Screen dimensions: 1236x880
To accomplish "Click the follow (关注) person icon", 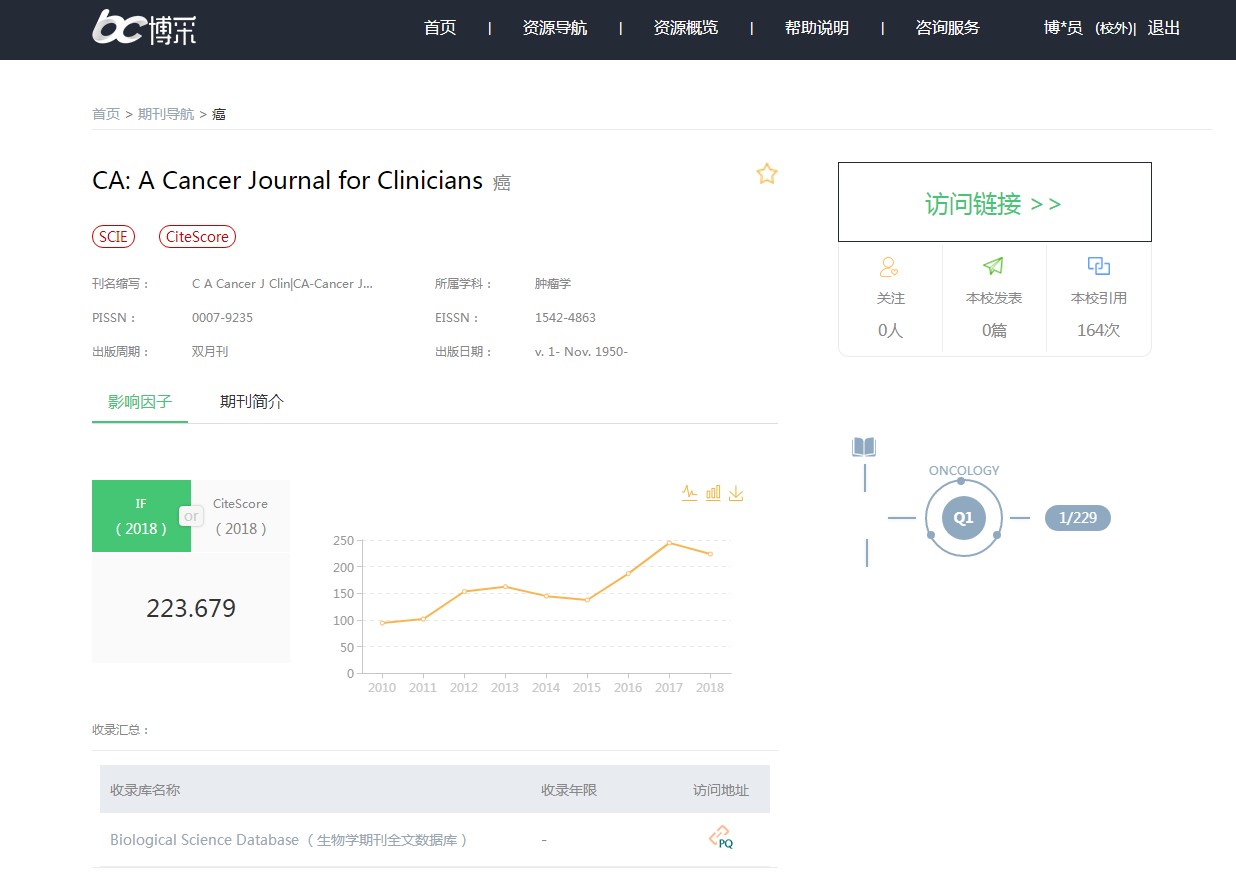I will pyautogui.click(x=889, y=267).
